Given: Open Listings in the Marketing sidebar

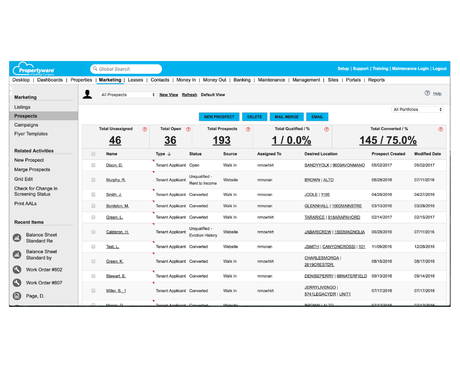Looking at the screenshot, I should (22, 107).
